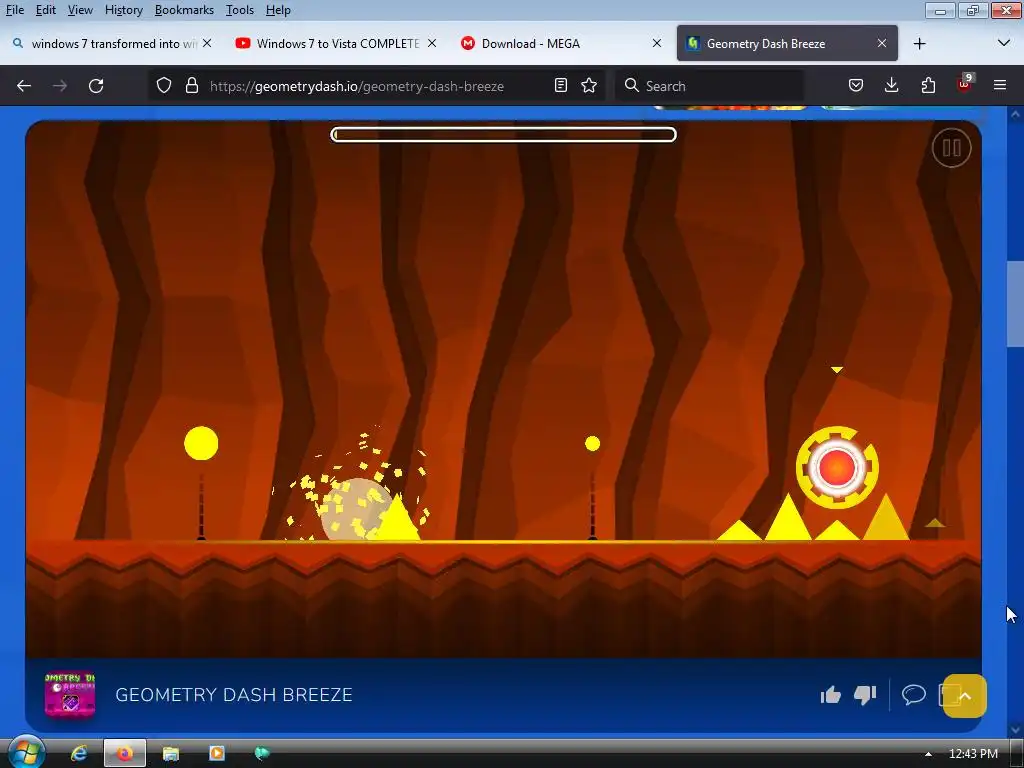Viewport: 1024px width, 768px height.
Task: Open the History menu
Action: 123,10
